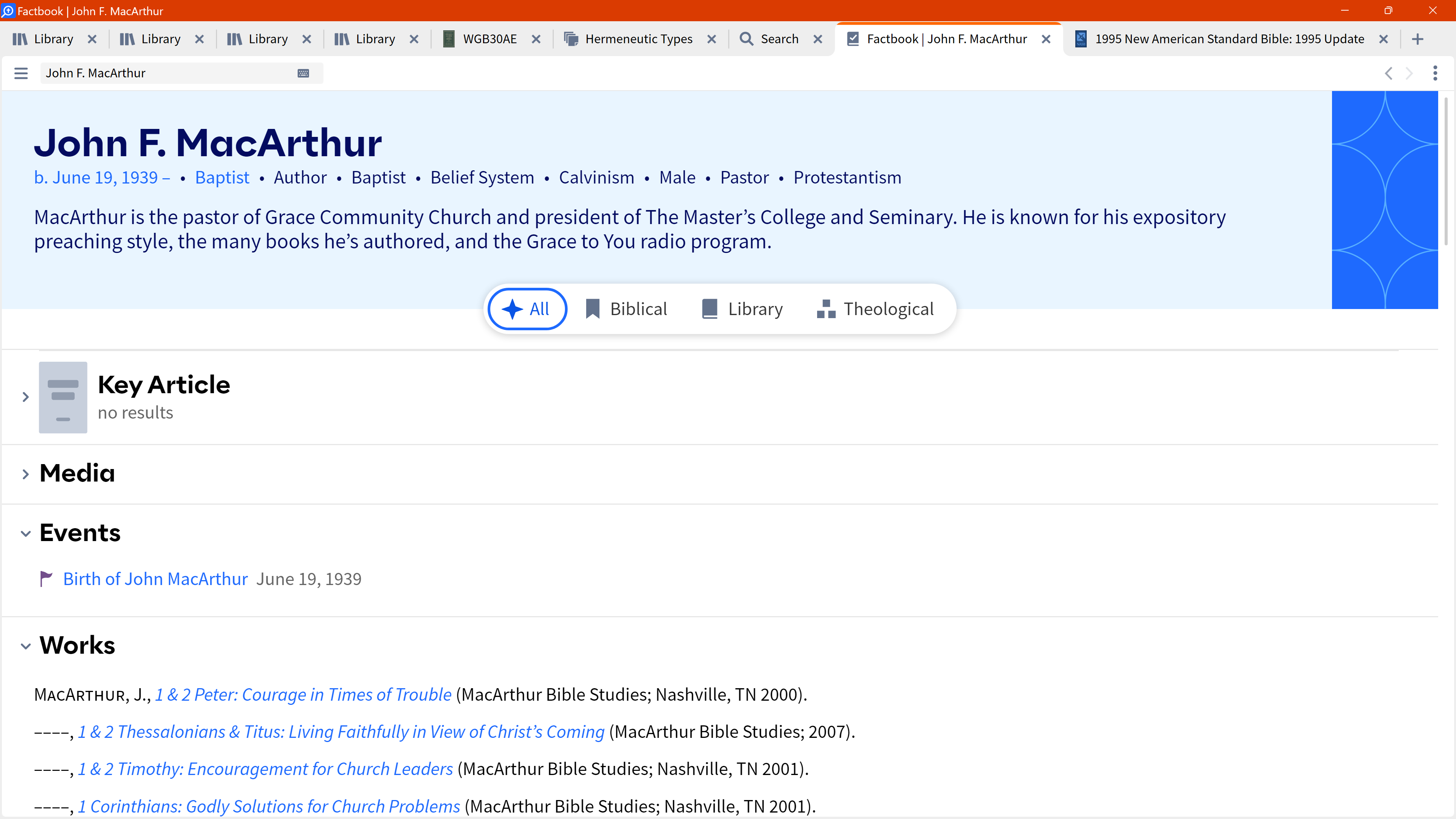Image resolution: width=1456 pixels, height=819 pixels.
Task: Select the All filter
Action: point(527,309)
